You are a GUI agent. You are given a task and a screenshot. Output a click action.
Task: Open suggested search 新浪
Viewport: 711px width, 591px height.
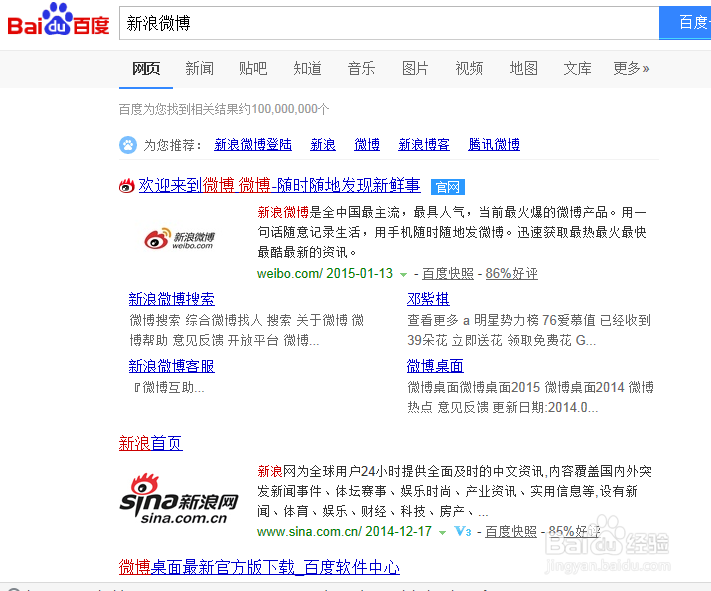(x=323, y=145)
